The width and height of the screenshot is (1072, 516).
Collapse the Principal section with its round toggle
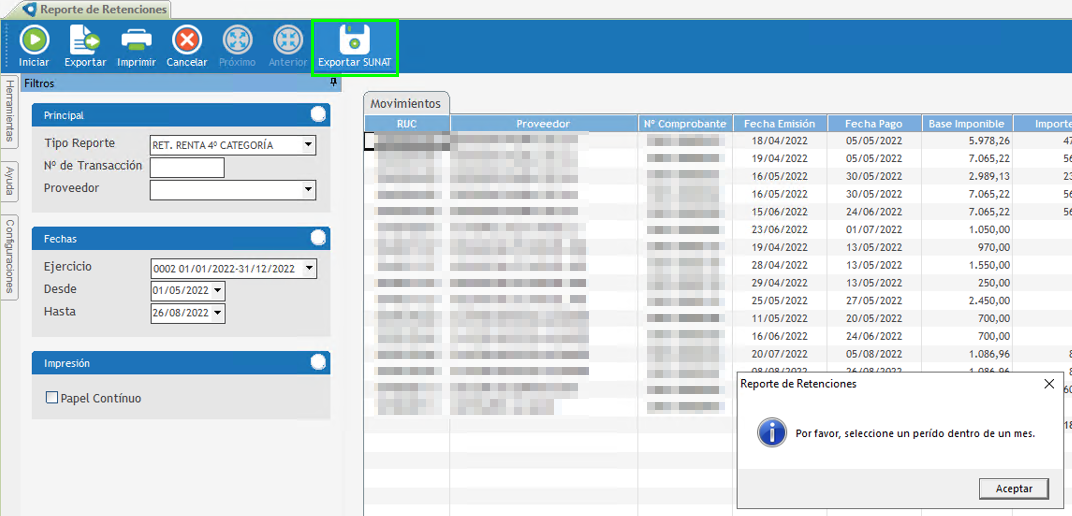coord(318,115)
